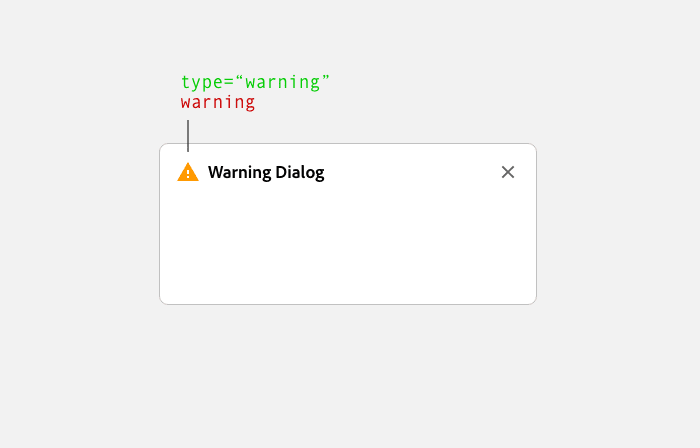
Task: Click the word "Warning" in the dialog title
Action: click(x=239, y=173)
